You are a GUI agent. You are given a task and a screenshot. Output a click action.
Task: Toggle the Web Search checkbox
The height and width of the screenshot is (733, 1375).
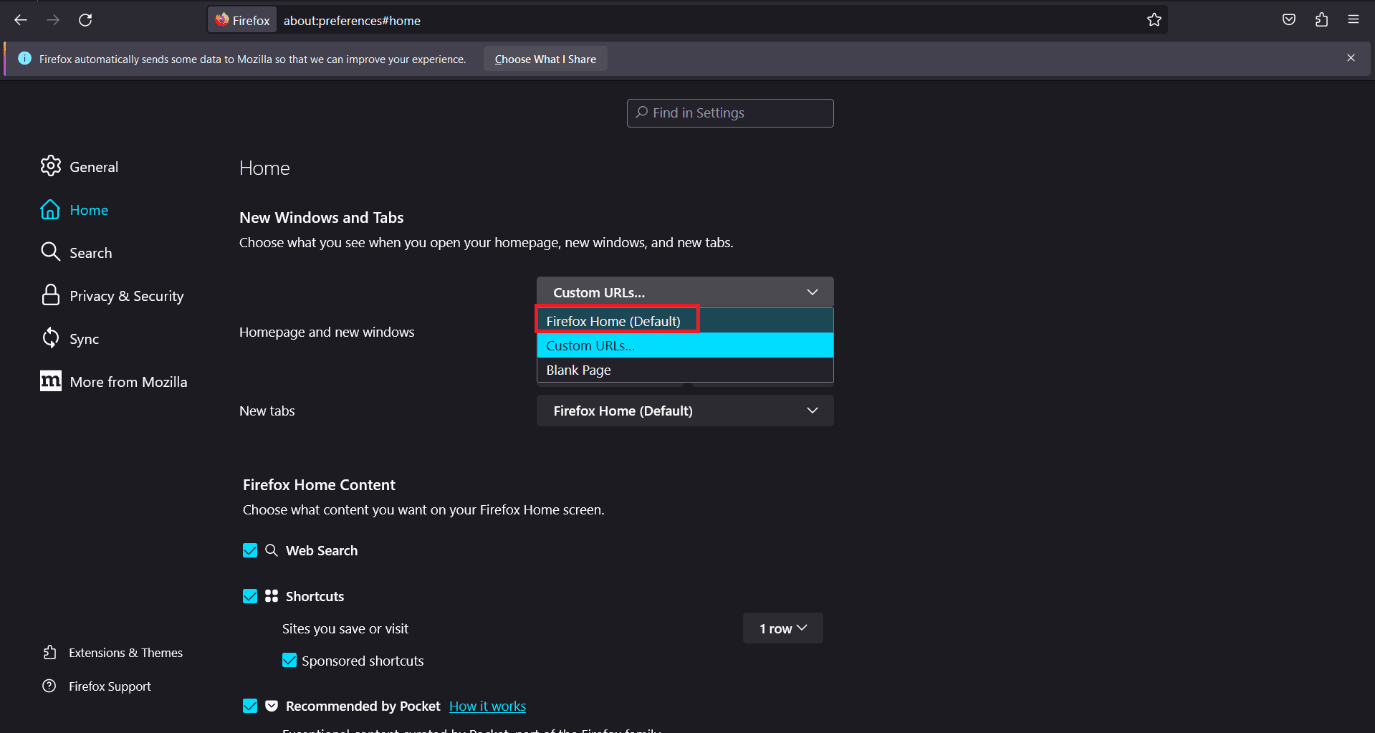[x=250, y=550]
